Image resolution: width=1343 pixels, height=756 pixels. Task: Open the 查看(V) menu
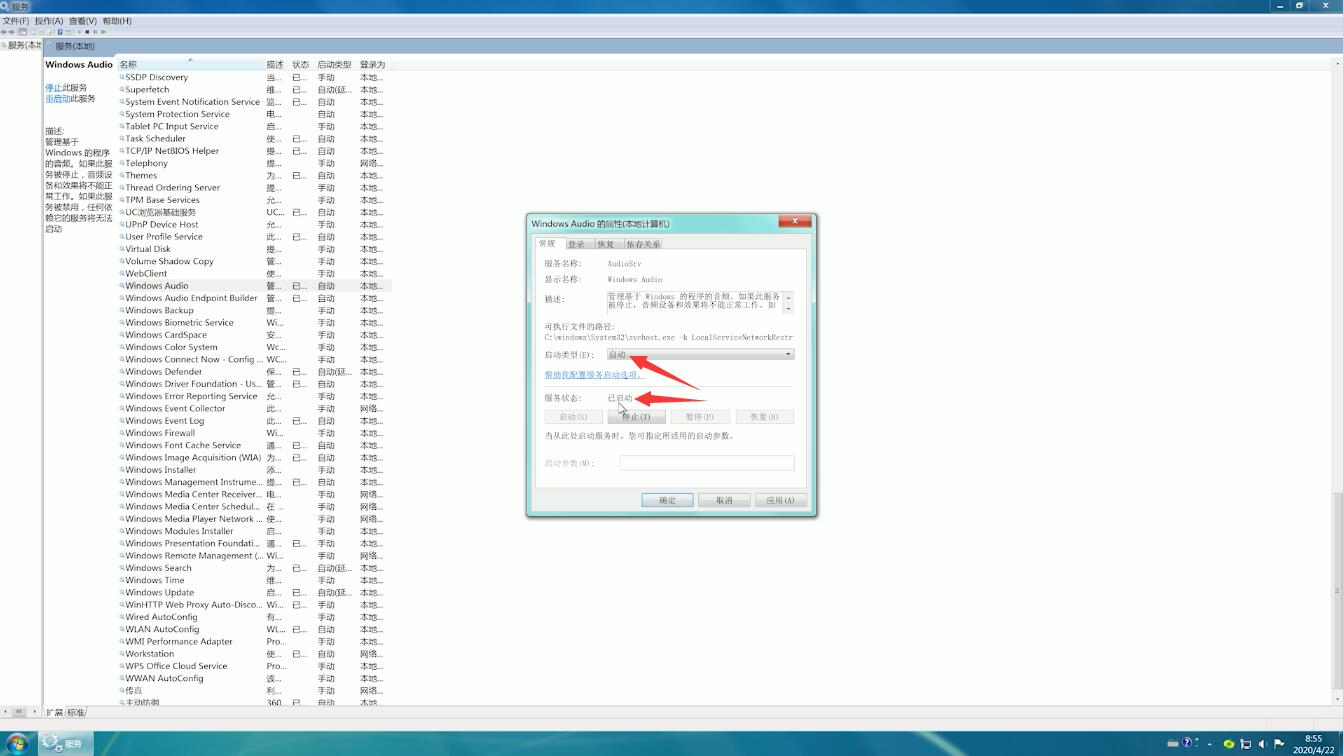[x=83, y=21]
